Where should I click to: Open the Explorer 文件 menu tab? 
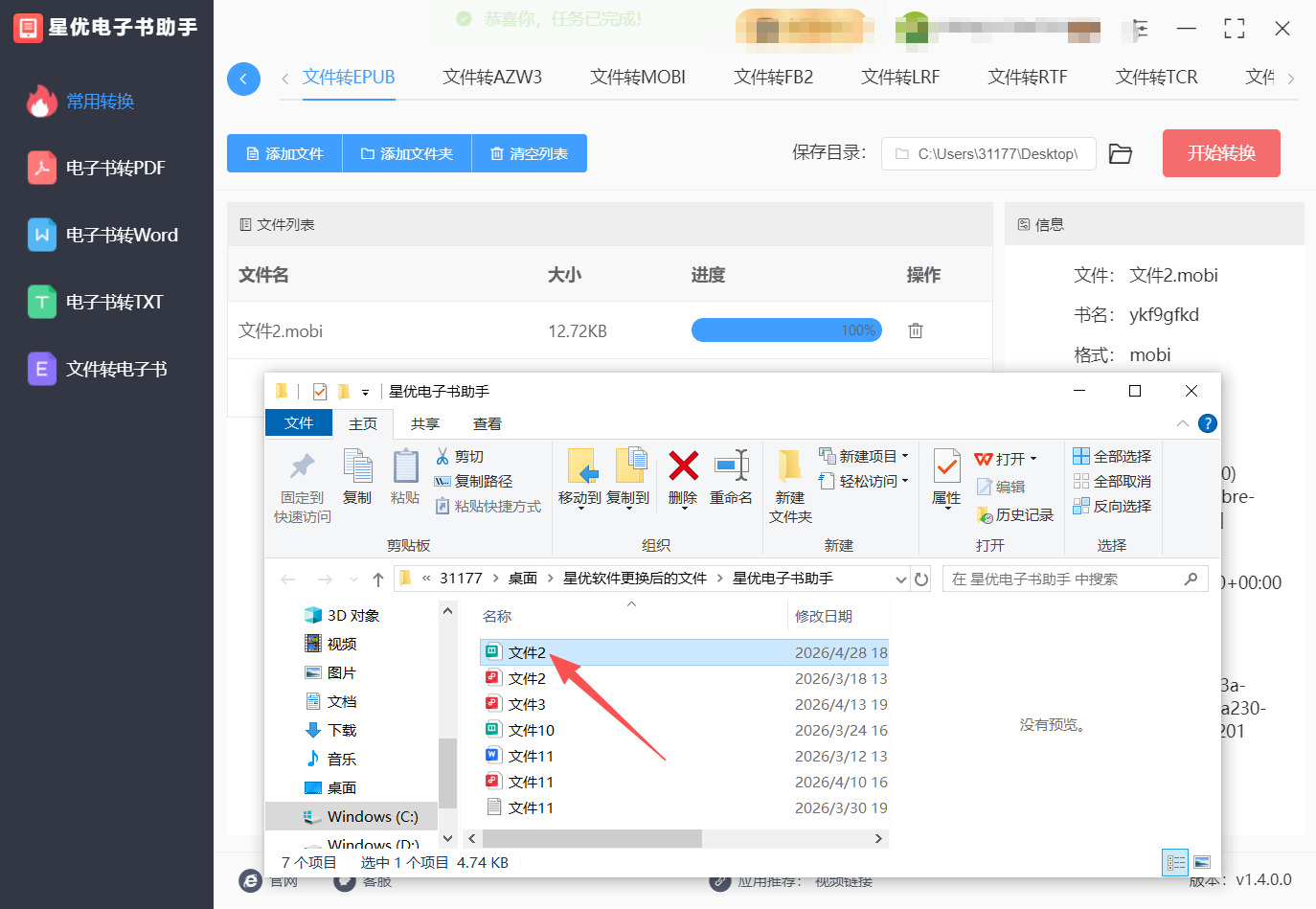(299, 423)
